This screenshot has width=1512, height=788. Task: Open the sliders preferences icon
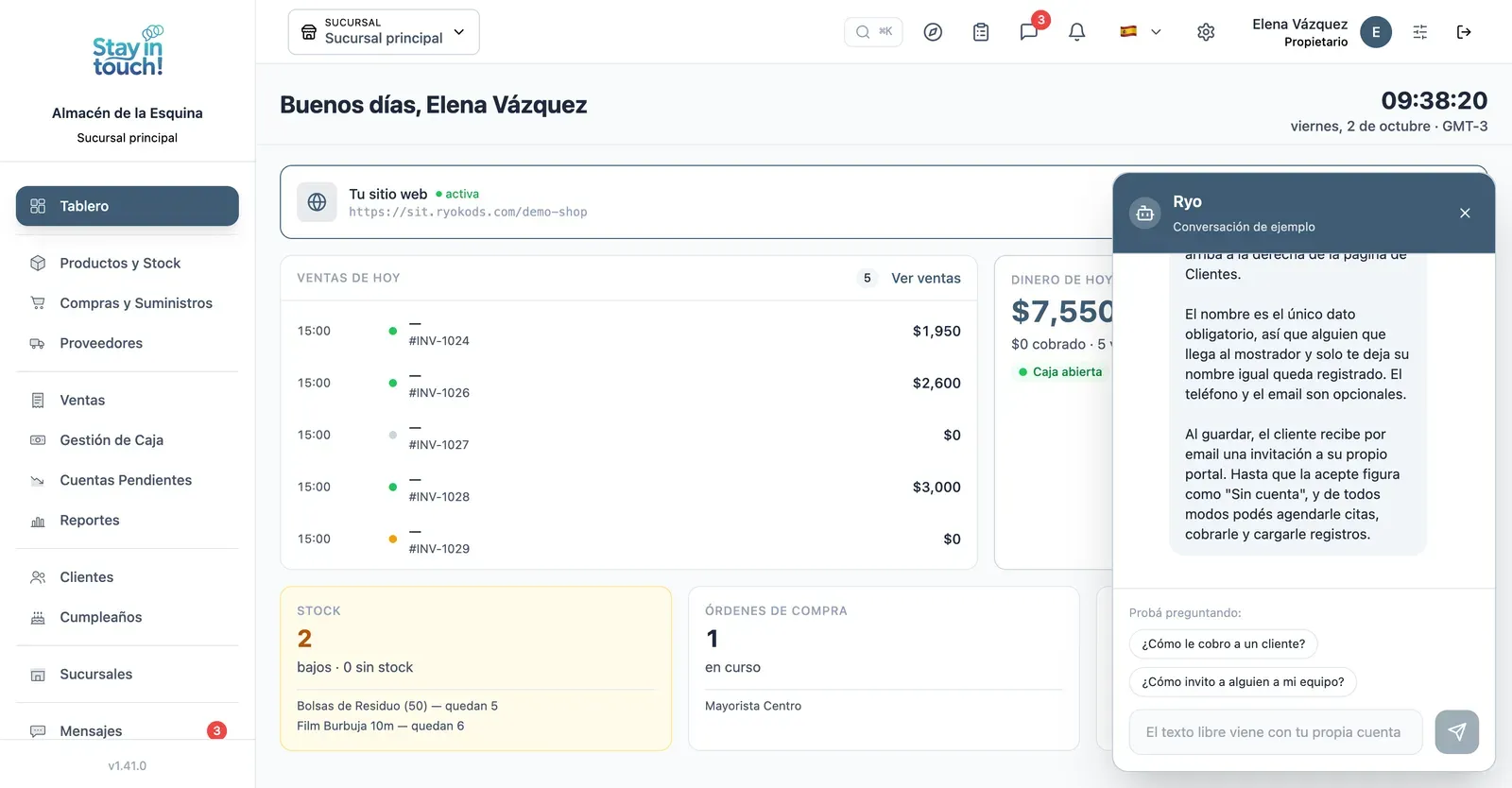1420,32
